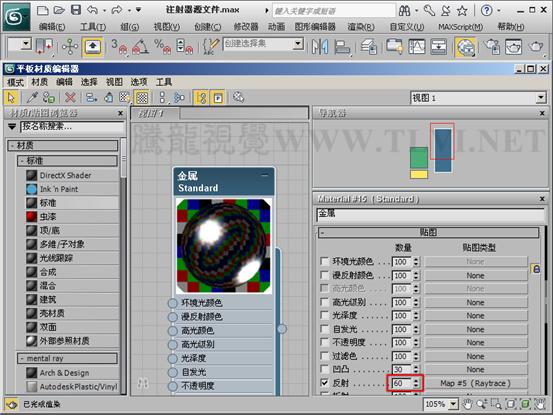Click the pan hand tool in status bar

coord(467,404)
